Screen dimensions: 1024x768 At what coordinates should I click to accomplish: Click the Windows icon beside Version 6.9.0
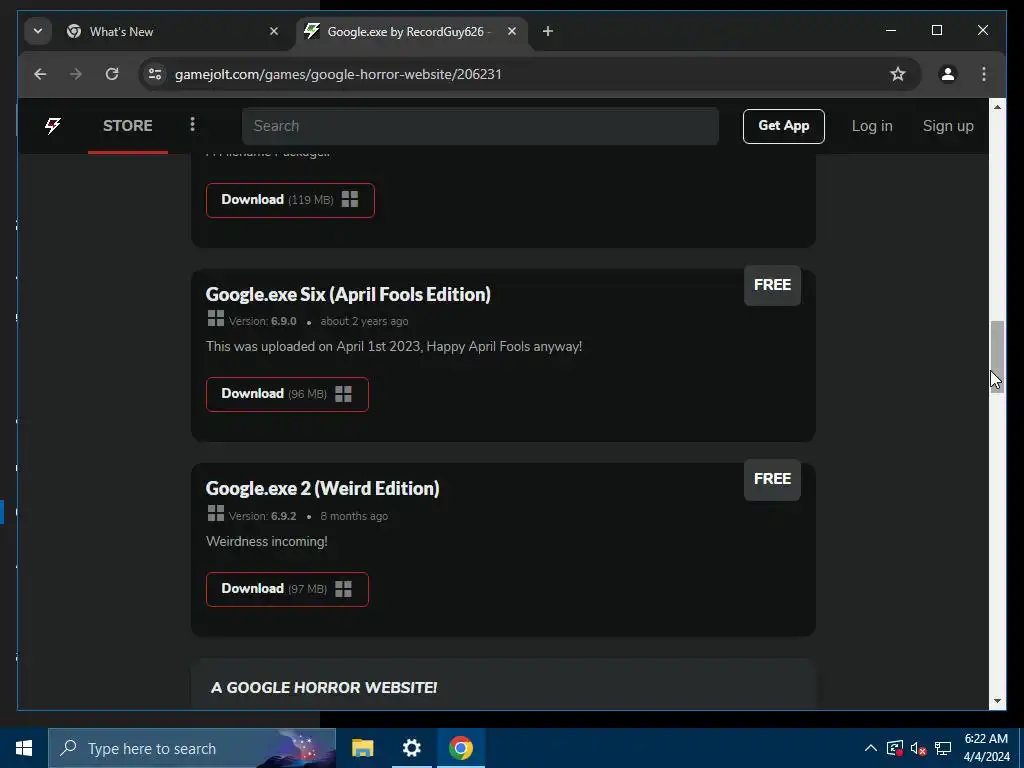(216, 318)
